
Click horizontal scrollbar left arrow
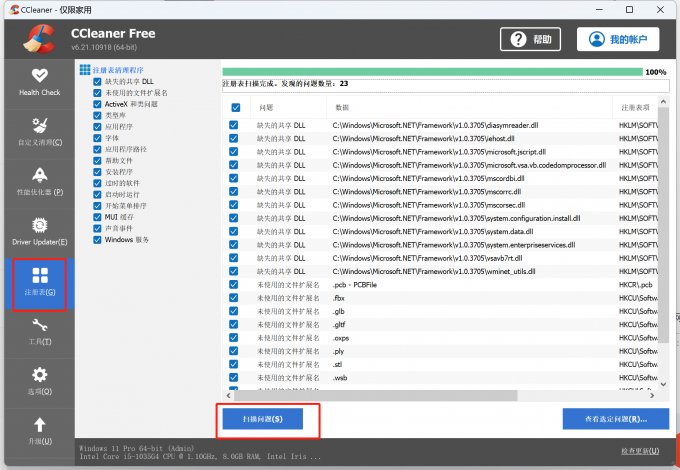click(229, 395)
